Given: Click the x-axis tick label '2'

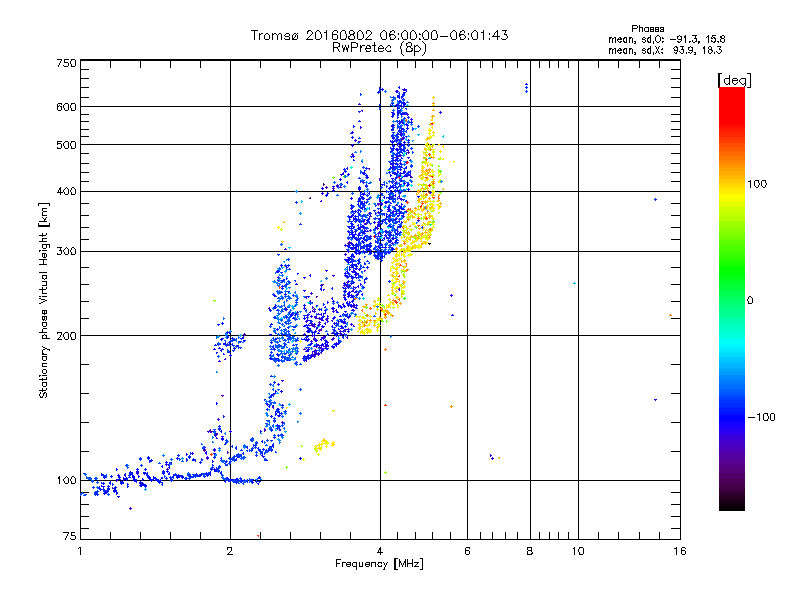Looking at the screenshot, I should pyautogui.click(x=230, y=551).
